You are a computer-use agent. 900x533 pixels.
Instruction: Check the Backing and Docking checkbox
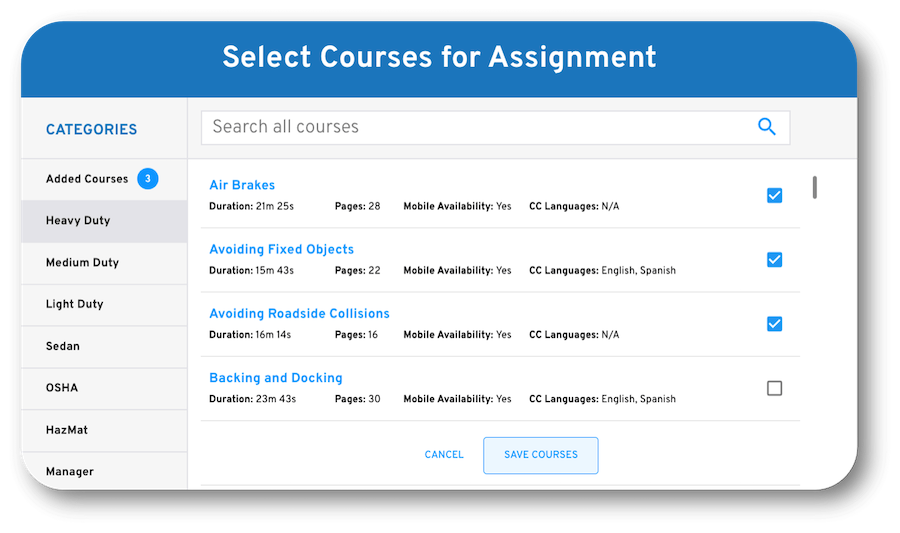tap(774, 388)
